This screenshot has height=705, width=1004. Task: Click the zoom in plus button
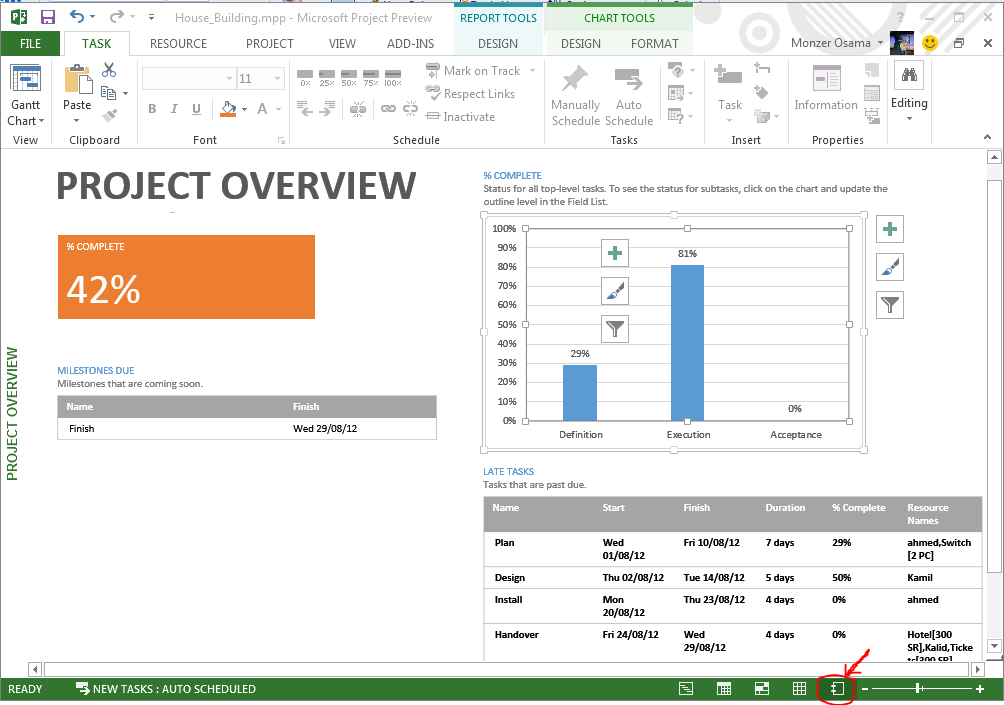click(980, 689)
